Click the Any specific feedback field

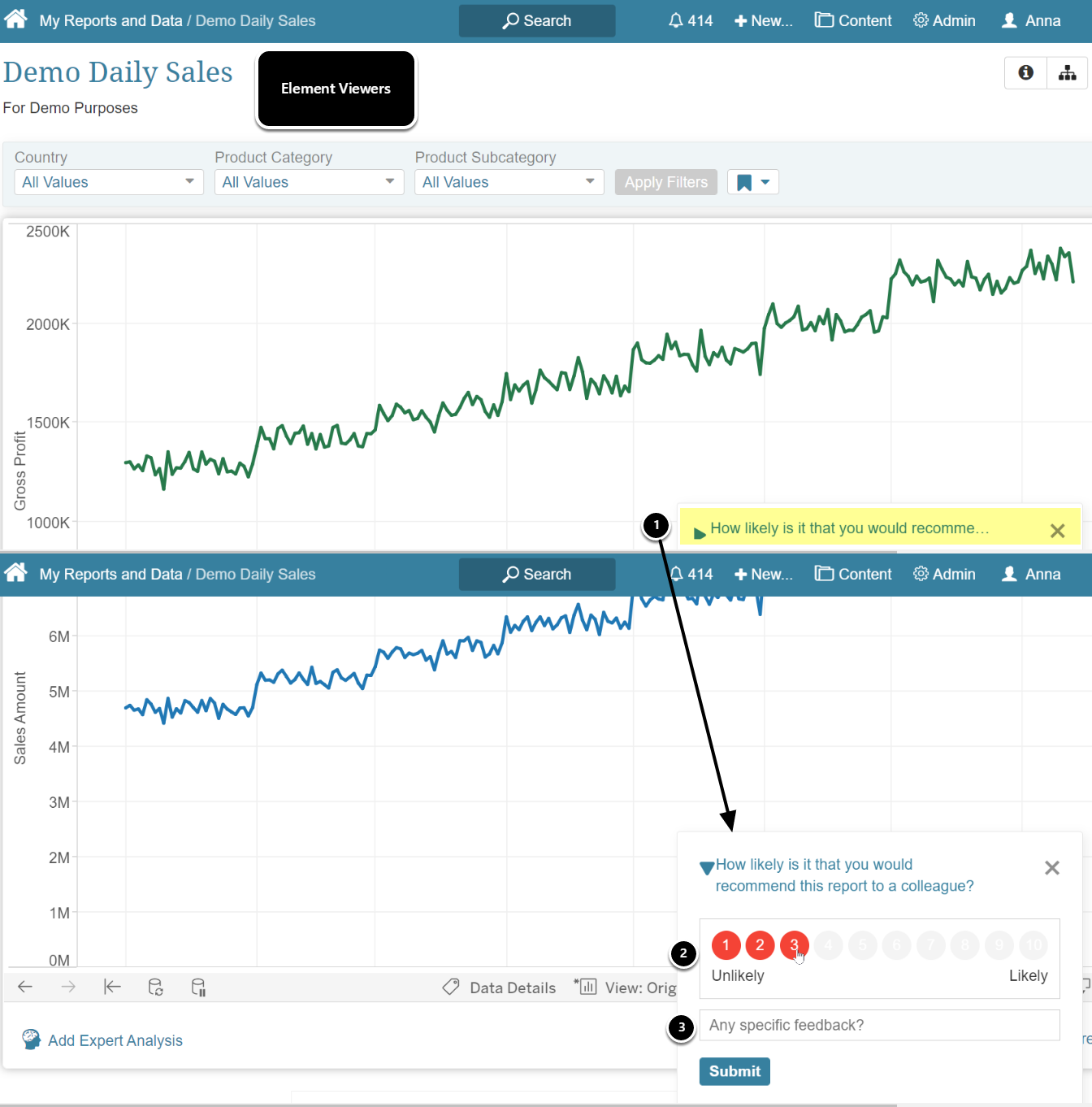(x=879, y=1025)
